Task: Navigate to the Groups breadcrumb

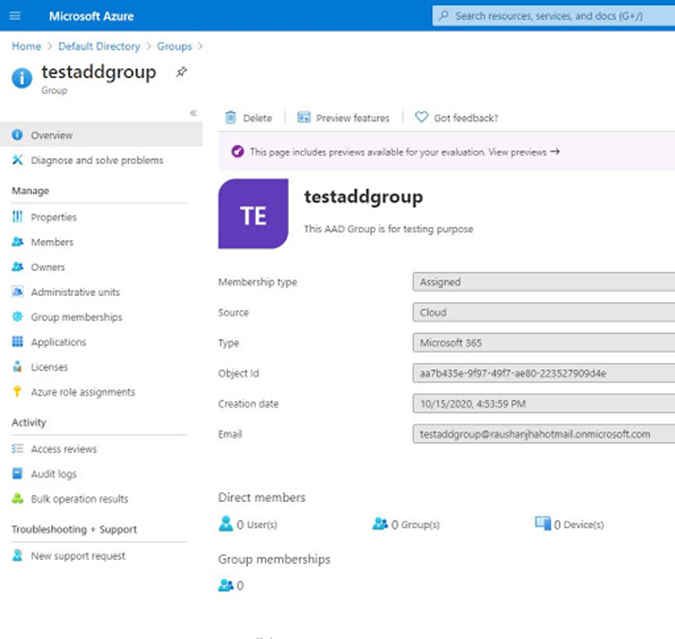Action: point(174,46)
